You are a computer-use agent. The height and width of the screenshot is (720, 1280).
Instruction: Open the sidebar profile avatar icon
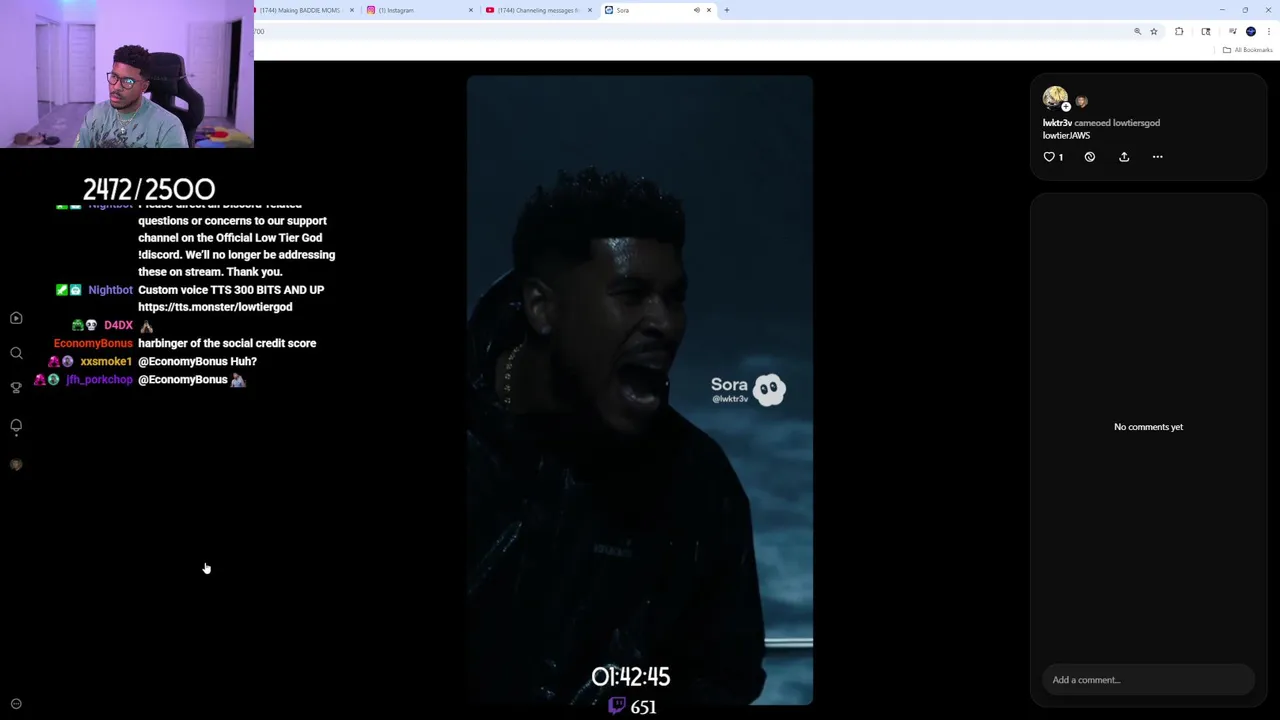coord(16,465)
